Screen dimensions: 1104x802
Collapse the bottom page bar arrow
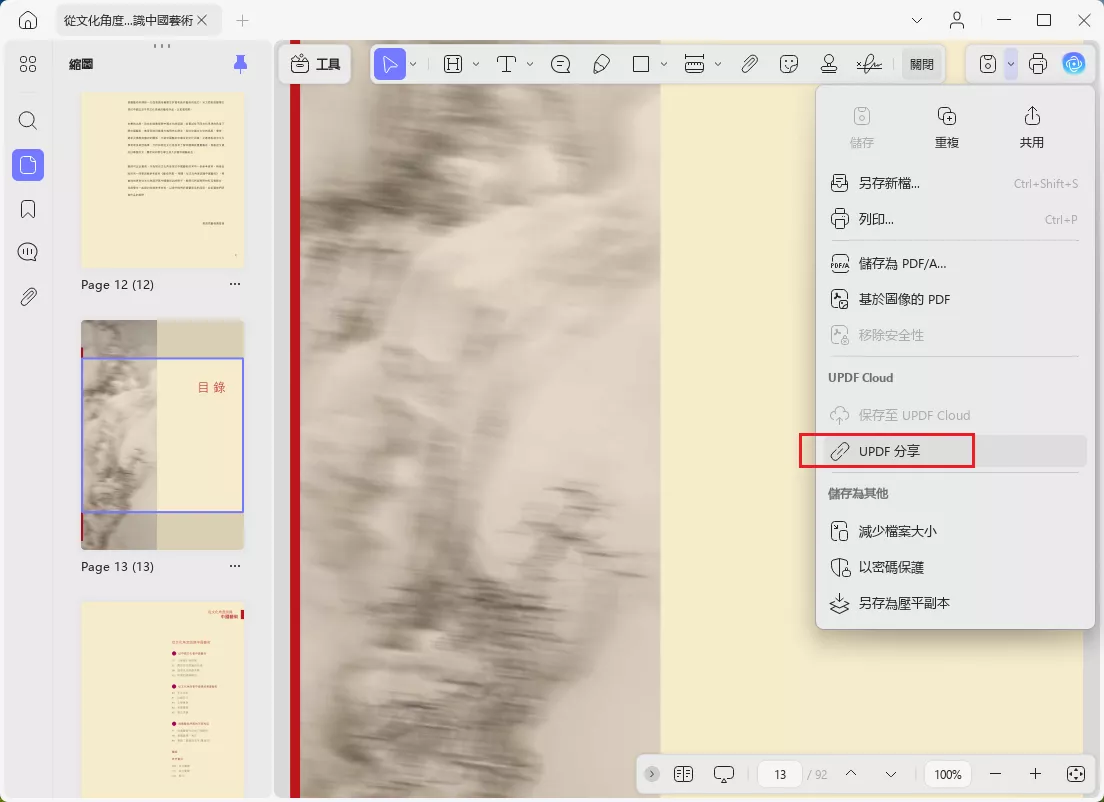coord(652,775)
